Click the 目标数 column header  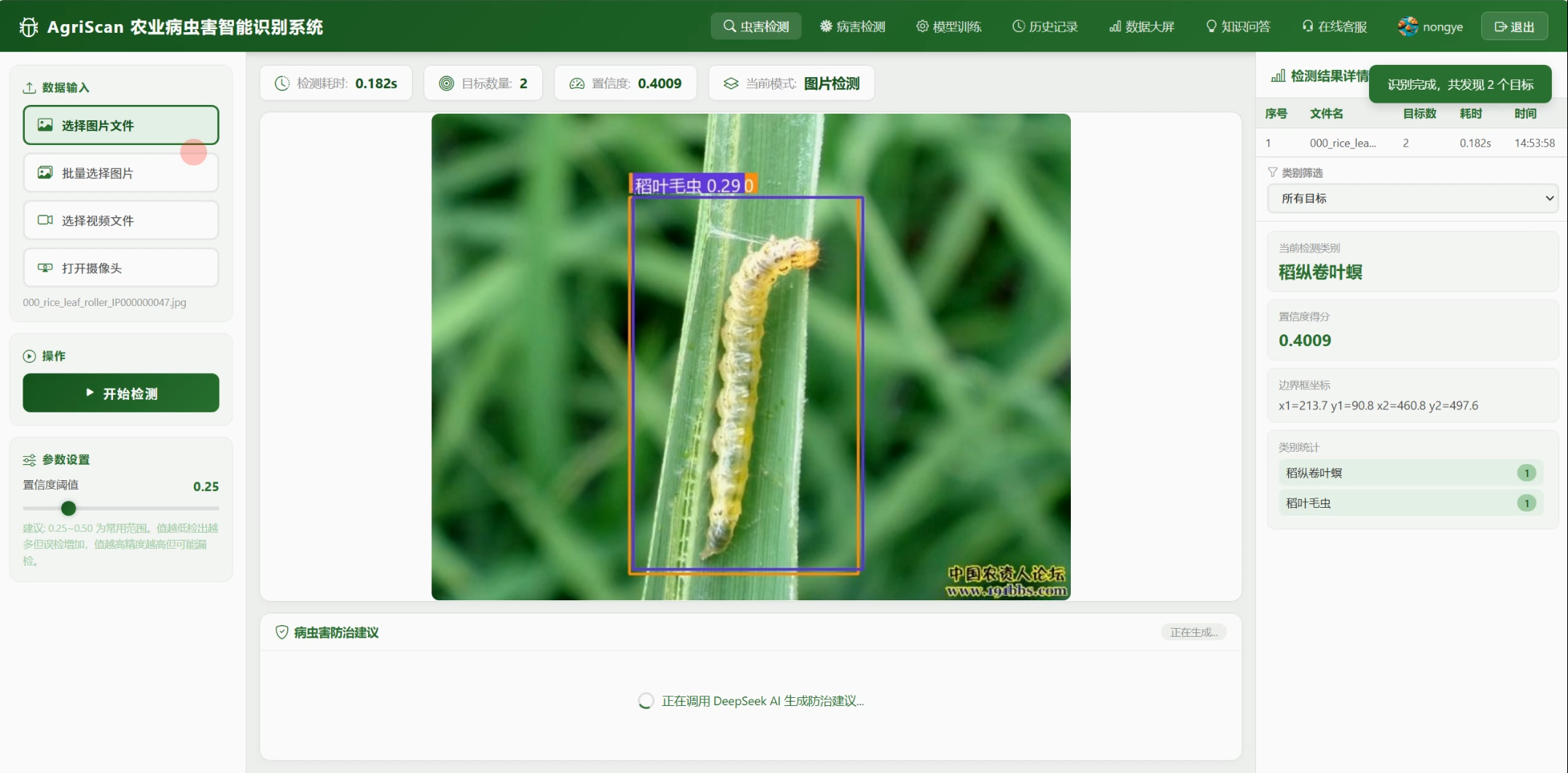click(x=1419, y=114)
